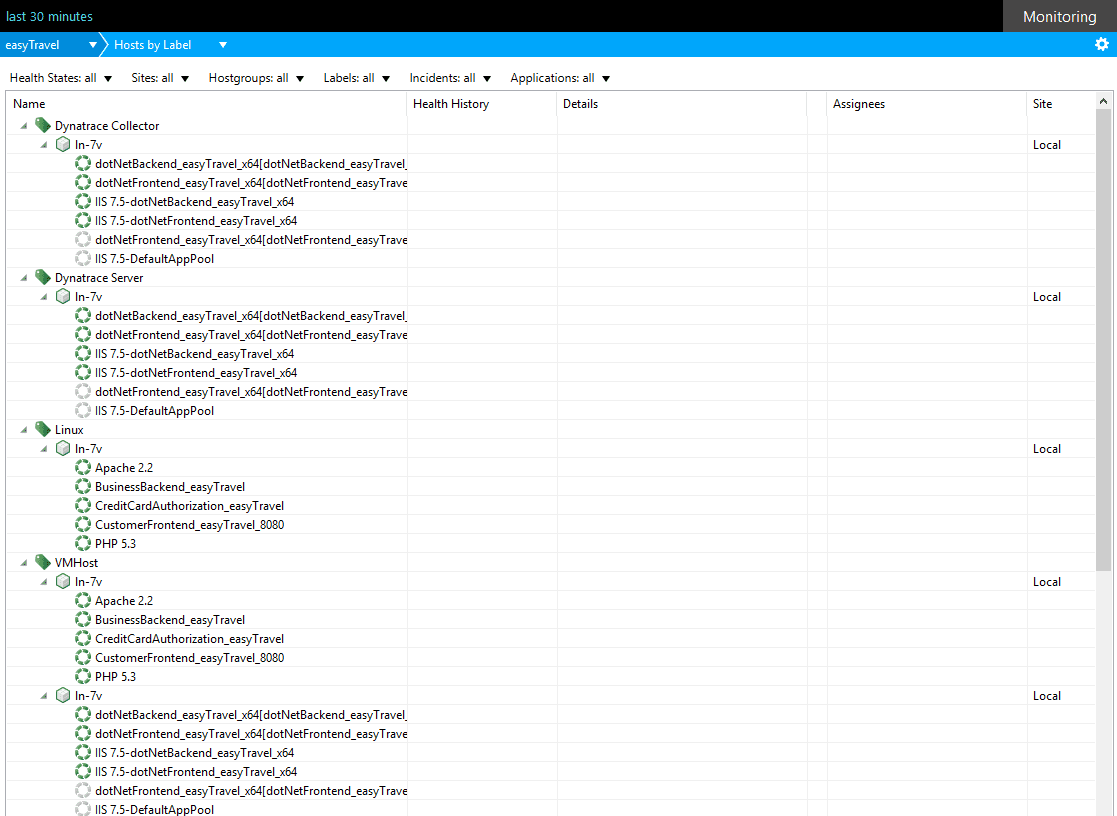Viewport: 1117px width, 816px height.
Task: Select In-7v host cube icon under Linux
Action: pos(63,448)
